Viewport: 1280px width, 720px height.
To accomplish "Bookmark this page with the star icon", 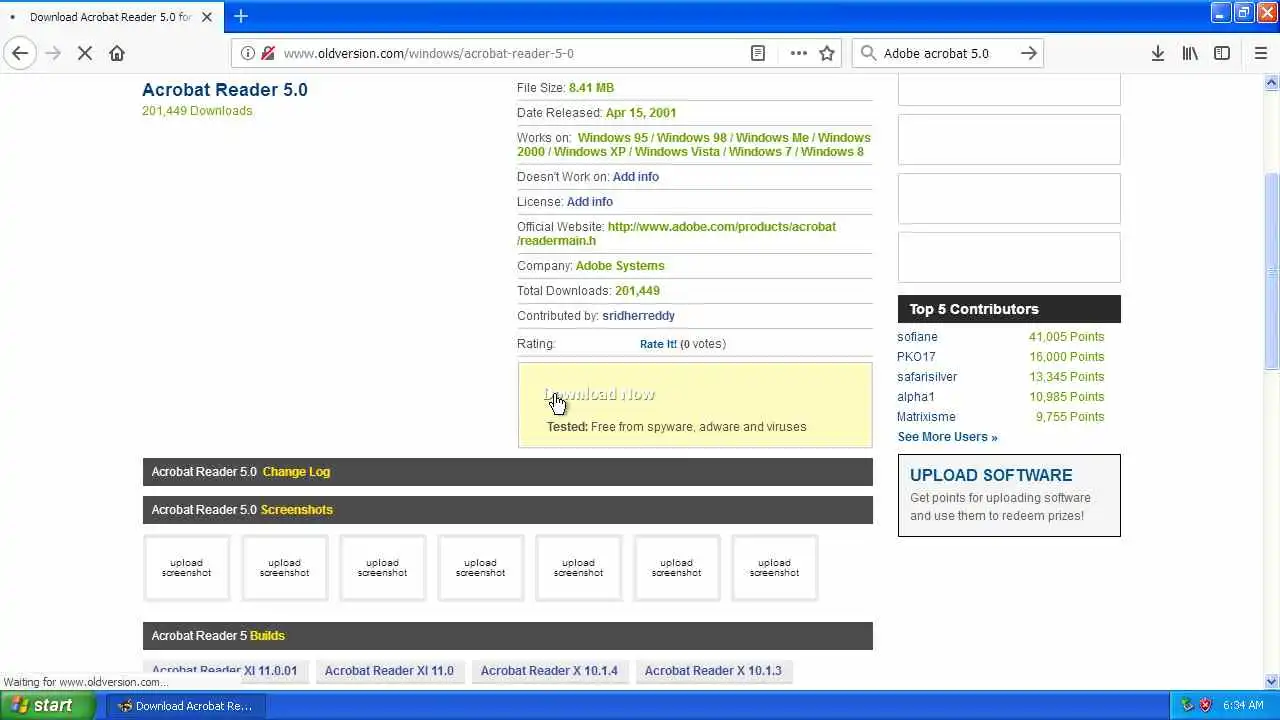I will [x=827, y=53].
